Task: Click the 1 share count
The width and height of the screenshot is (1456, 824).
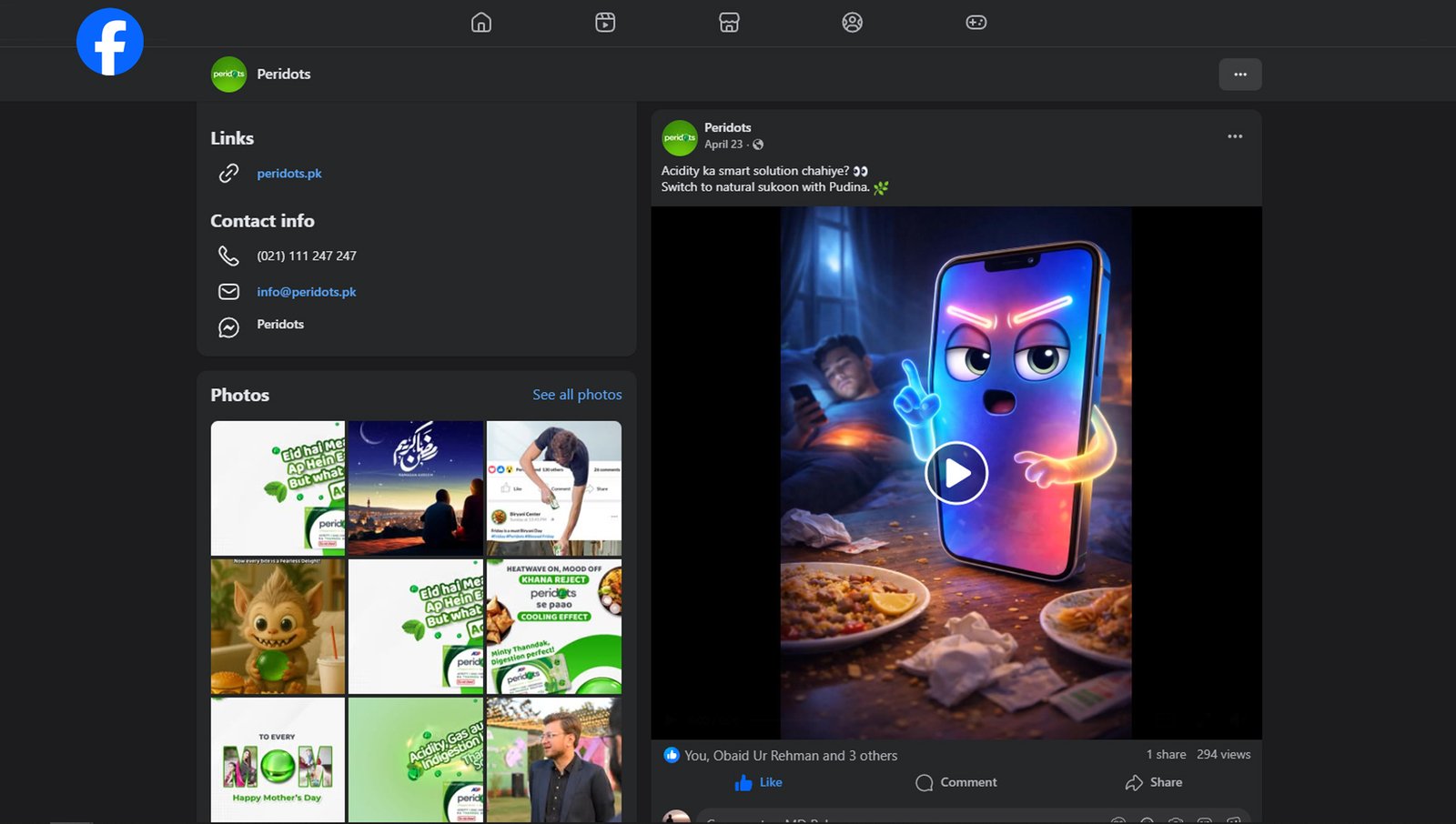Action: 1166,754
